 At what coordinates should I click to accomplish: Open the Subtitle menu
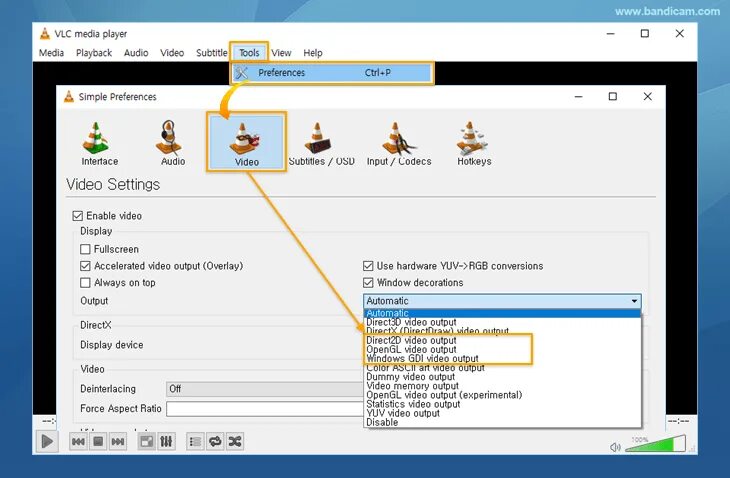coord(211,53)
